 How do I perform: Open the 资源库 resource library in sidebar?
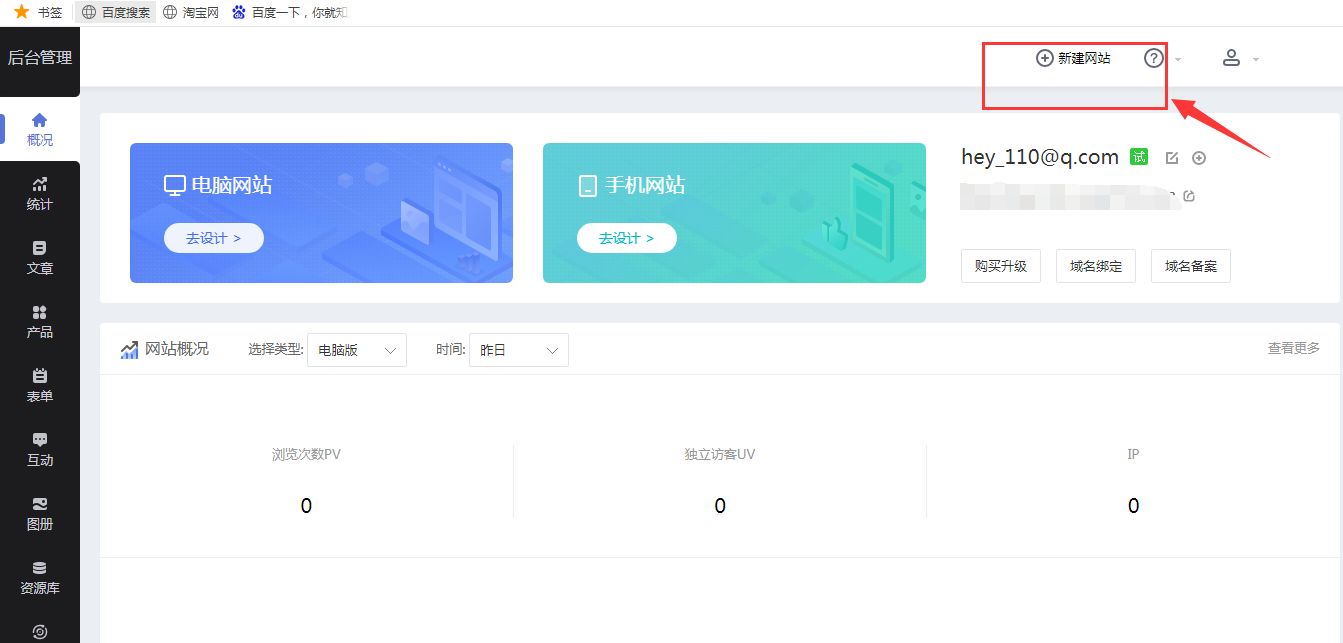pos(39,576)
